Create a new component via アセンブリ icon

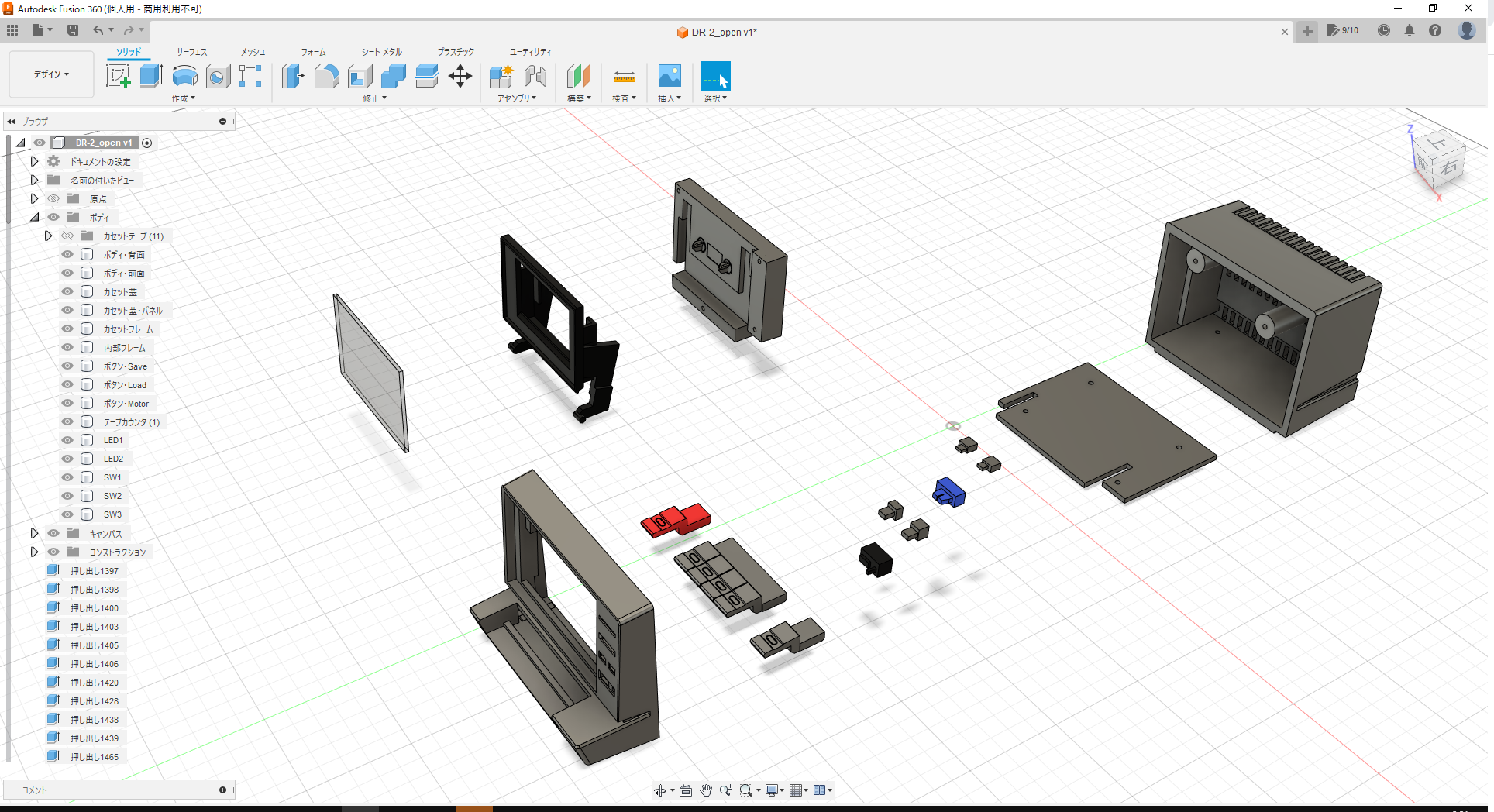click(500, 75)
